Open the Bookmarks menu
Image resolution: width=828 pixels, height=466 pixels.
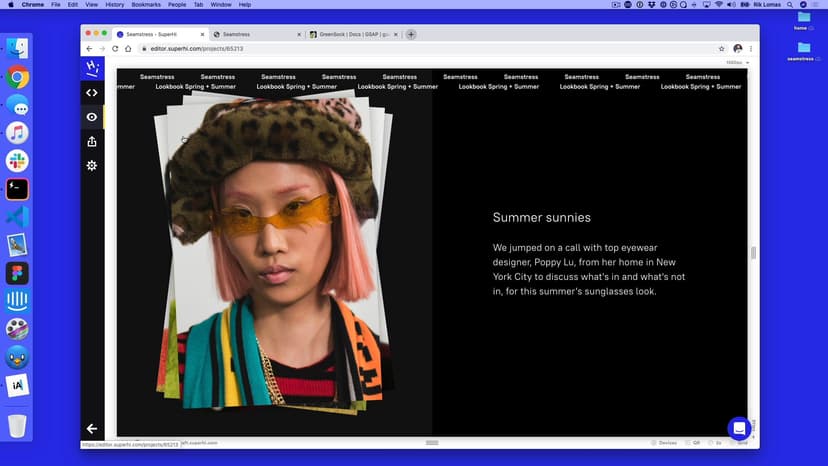(x=146, y=5)
